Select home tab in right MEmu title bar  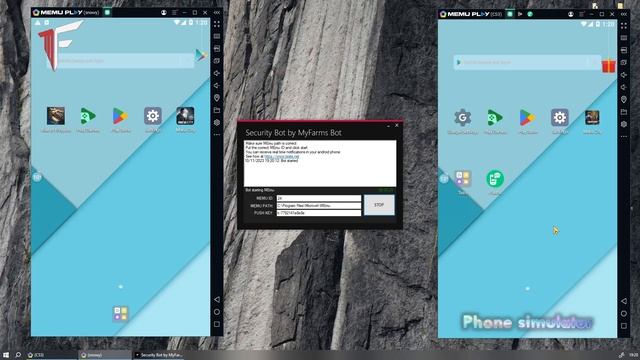pos(510,14)
